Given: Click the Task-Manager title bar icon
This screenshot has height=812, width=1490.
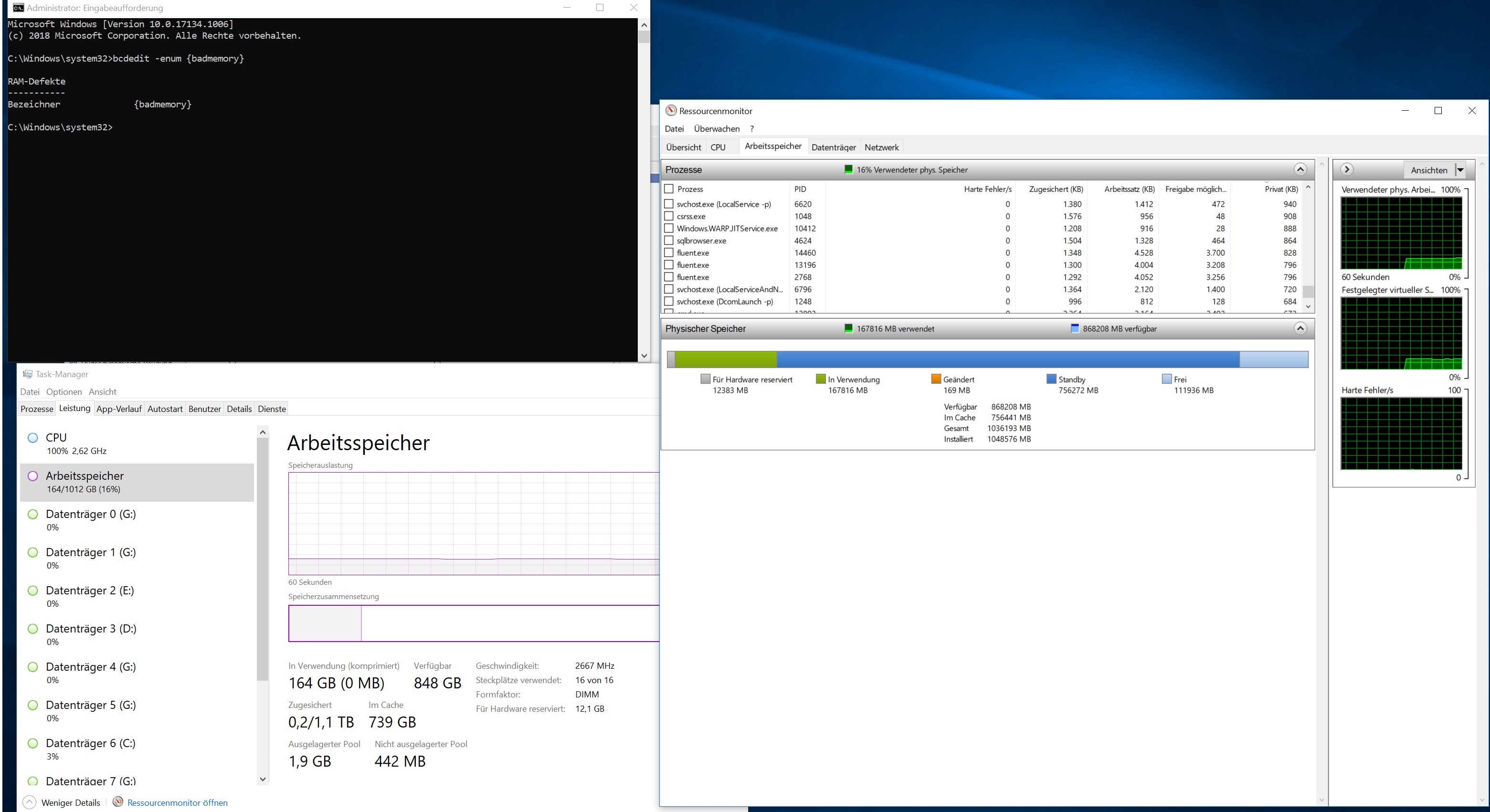Looking at the screenshot, I should [x=27, y=374].
